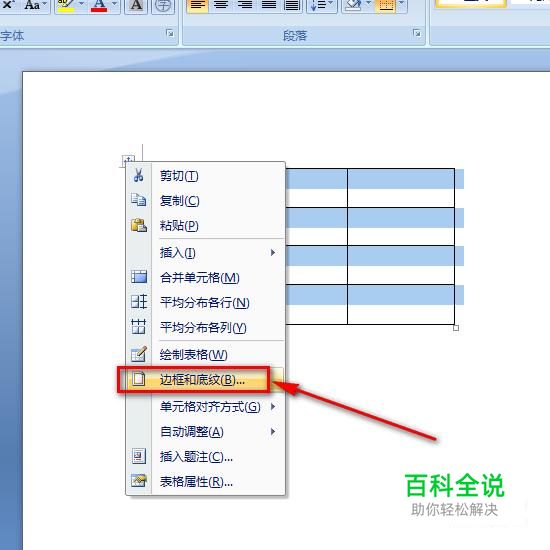Choose 剪切(T) from context menu

pyautogui.click(x=205, y=176)
